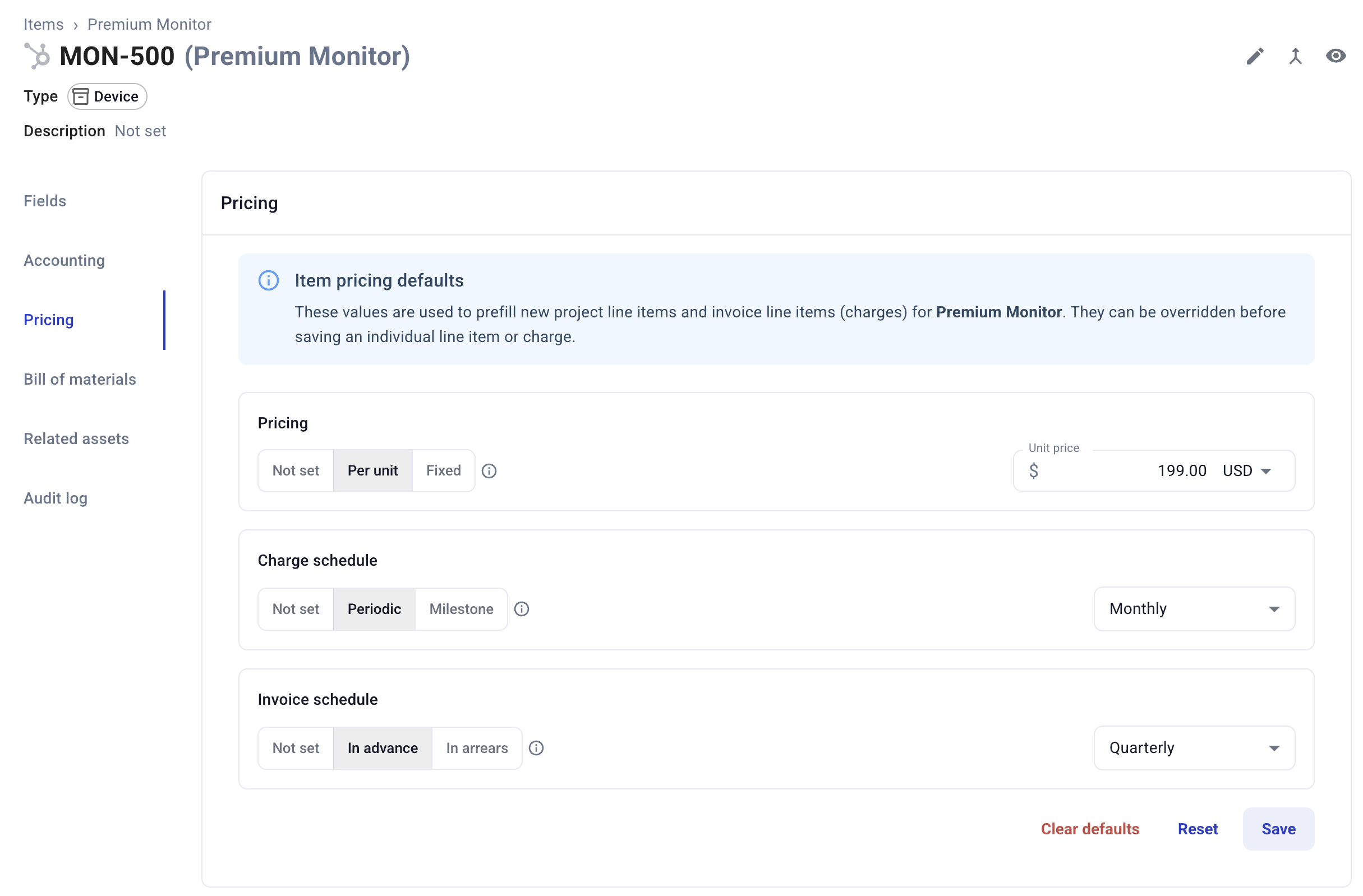Click the MON-500 title text

[x=117, y=56]
